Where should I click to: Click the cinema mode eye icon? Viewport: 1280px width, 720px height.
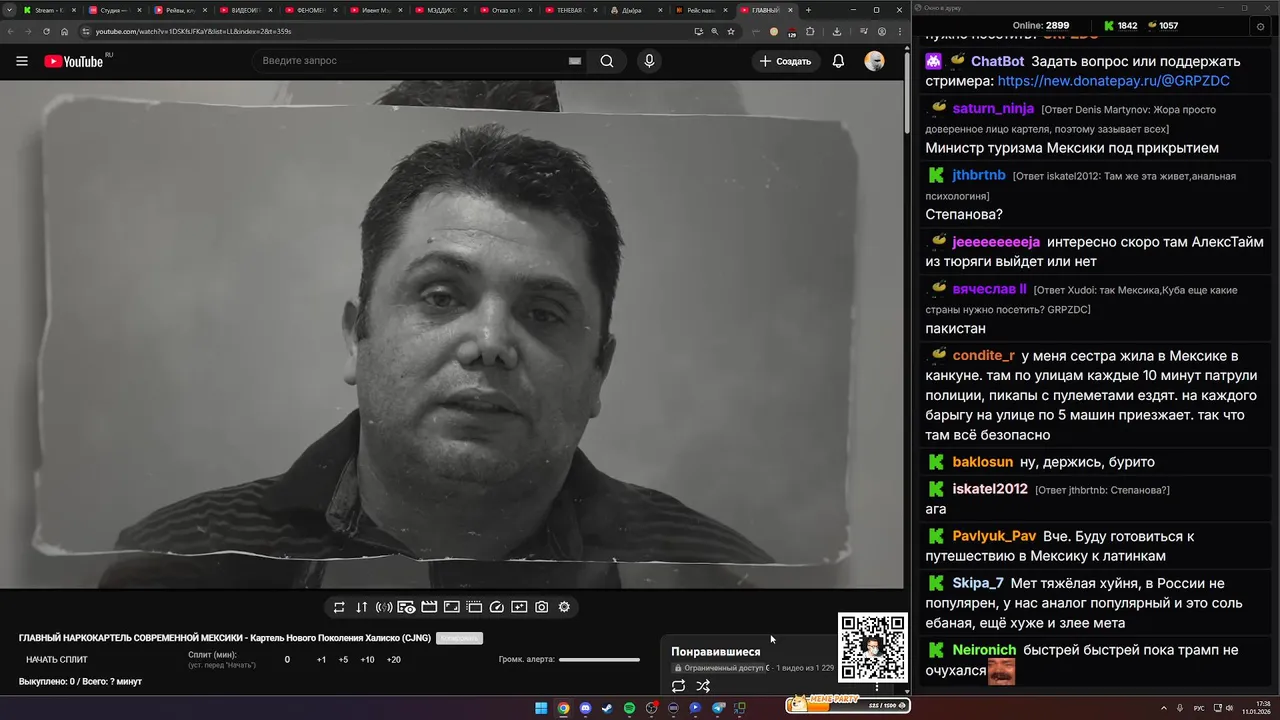point(406,607)
